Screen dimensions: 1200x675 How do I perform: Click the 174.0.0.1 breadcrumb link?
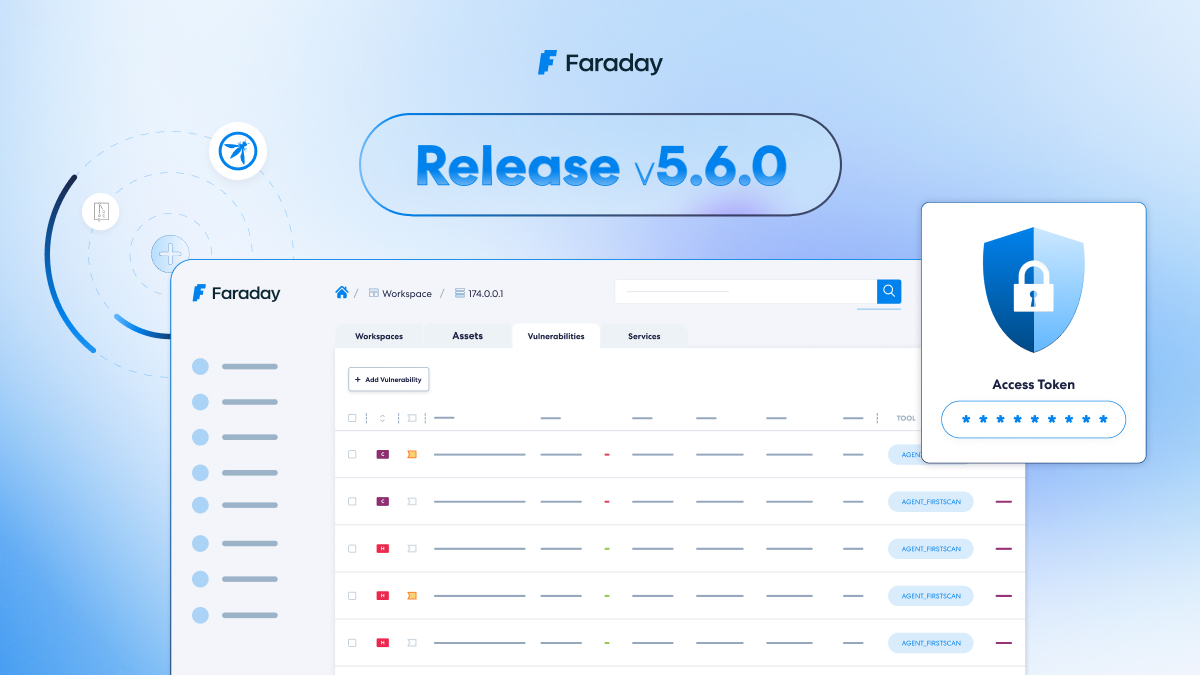point(479,294)
